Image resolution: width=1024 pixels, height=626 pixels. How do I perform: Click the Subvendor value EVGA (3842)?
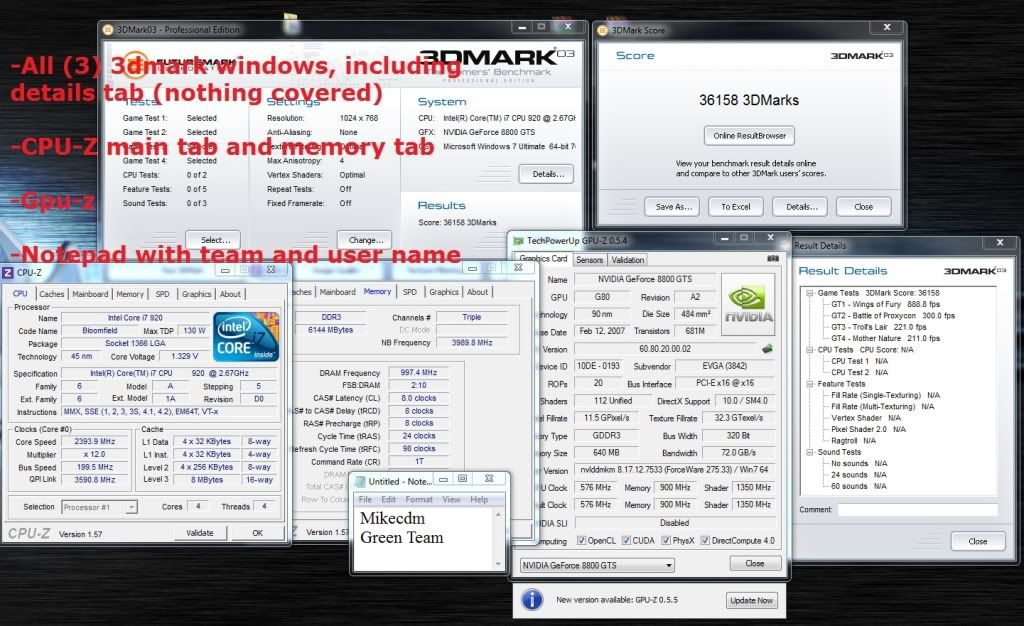tap(726, 366)
